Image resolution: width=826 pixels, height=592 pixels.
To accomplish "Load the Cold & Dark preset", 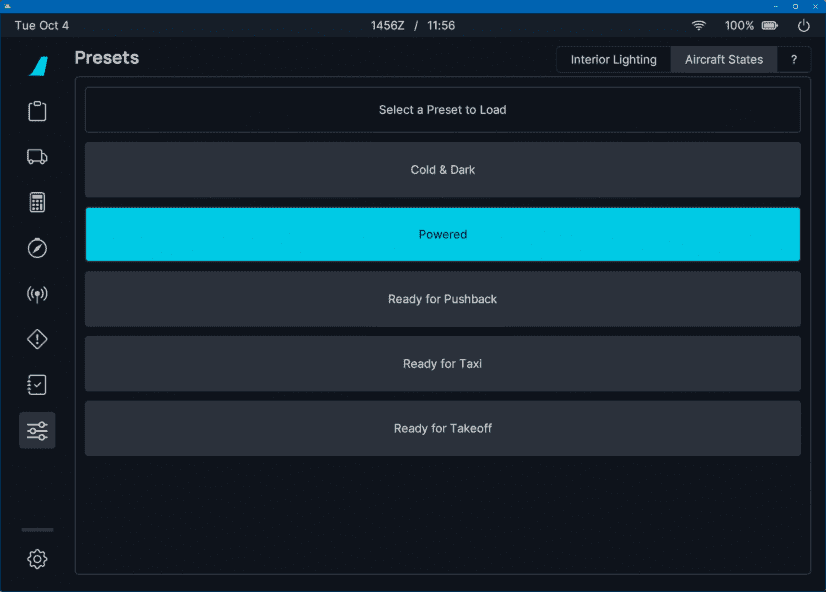I will [442, 170].
